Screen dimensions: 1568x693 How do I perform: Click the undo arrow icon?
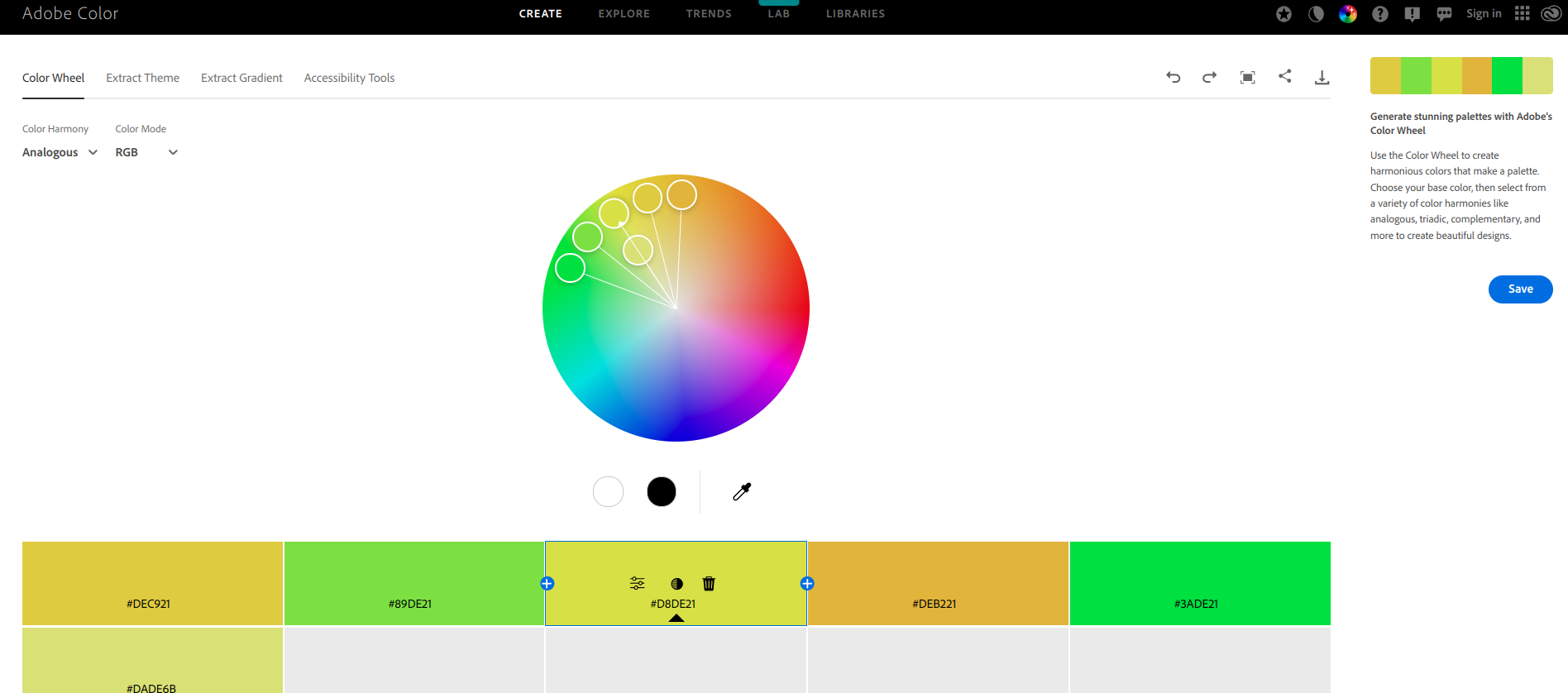(1173, 77)
